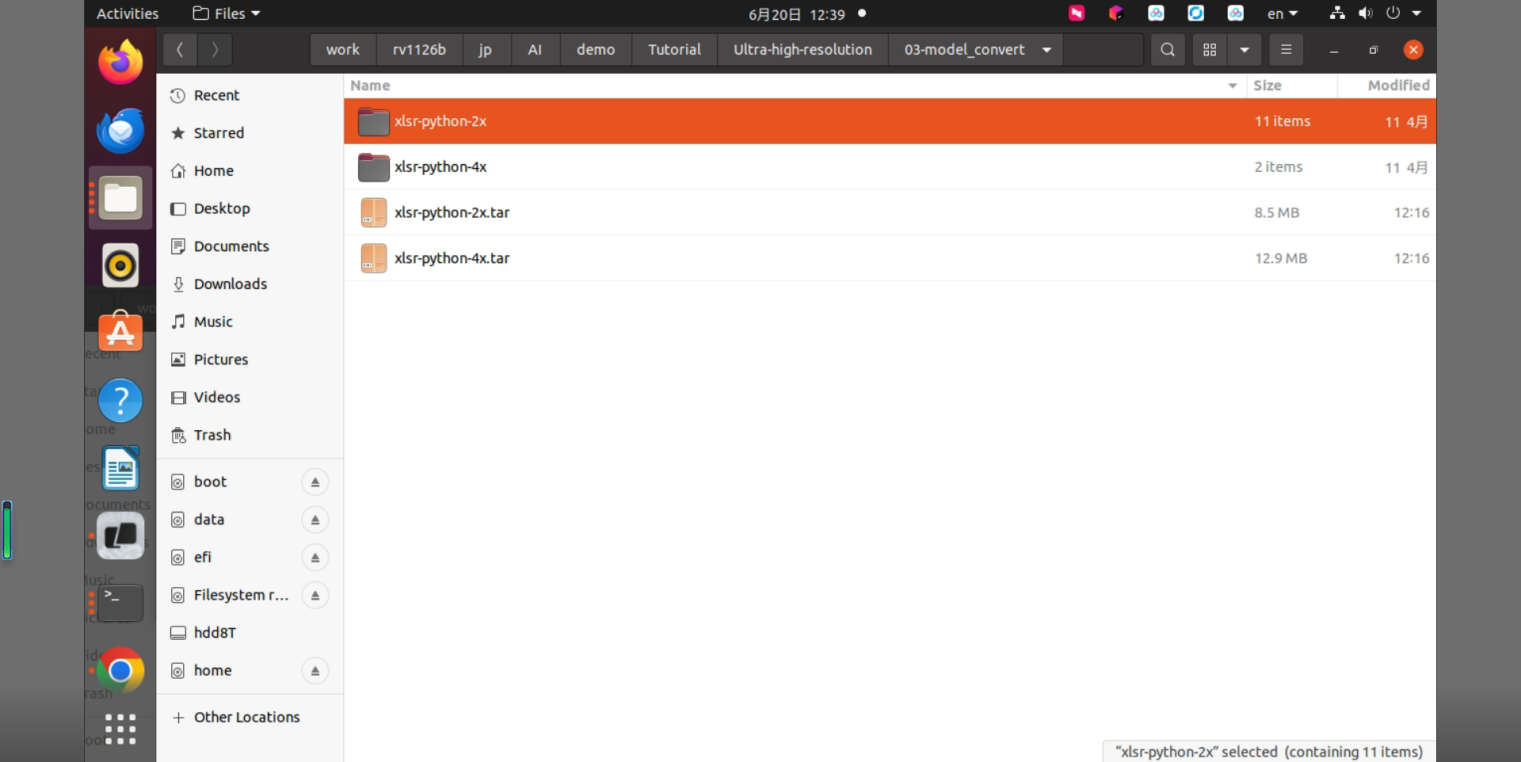
Task: Go forward with the right arrow
Action: [x=215, y=50]
